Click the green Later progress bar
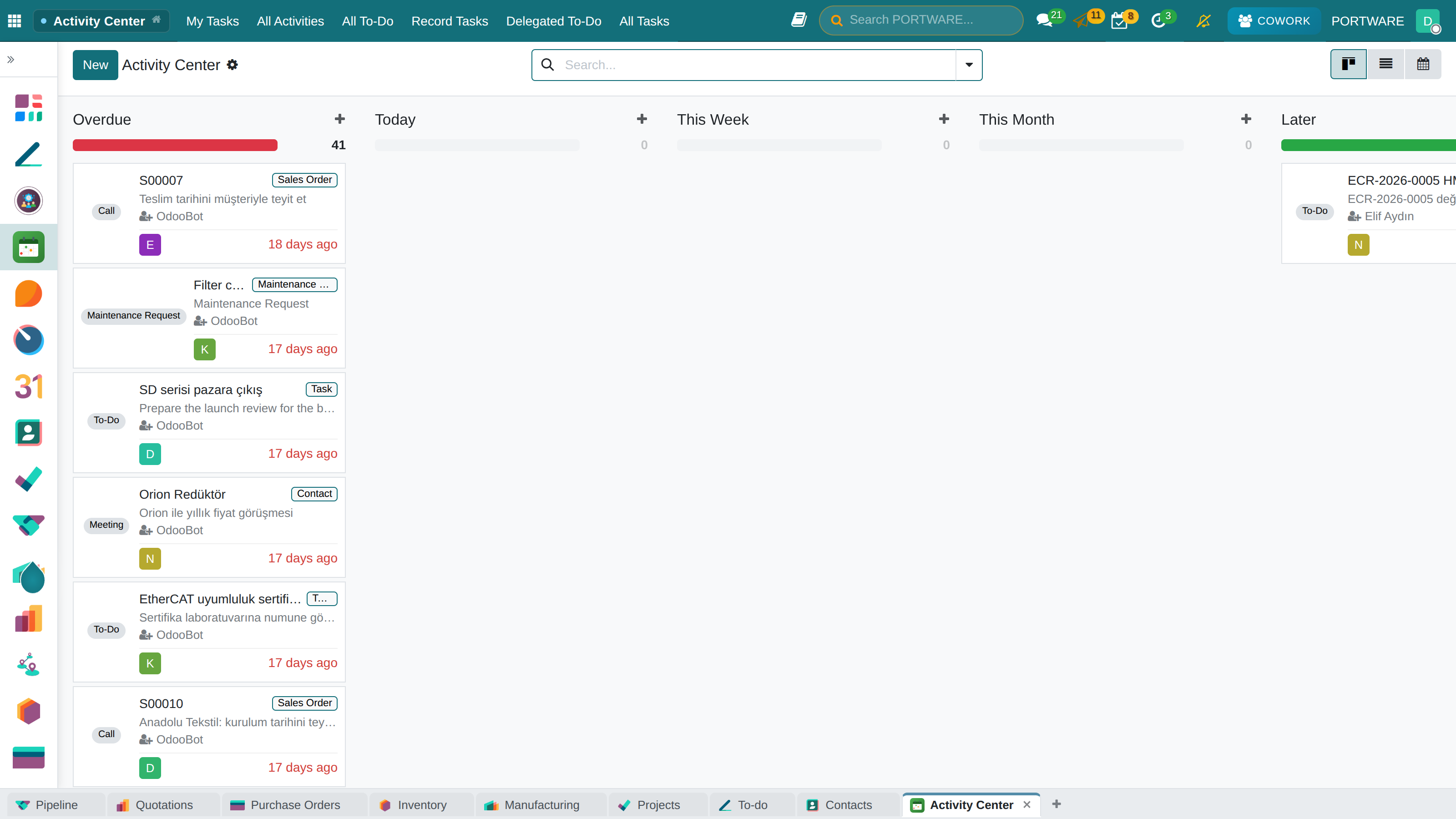1456x819 pixels. pos(1368,145)
